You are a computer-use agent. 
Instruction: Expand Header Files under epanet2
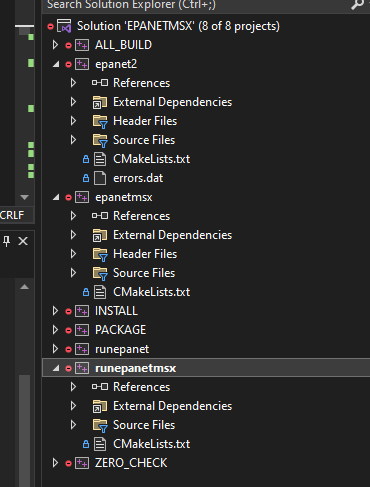[x=73, y=121]
